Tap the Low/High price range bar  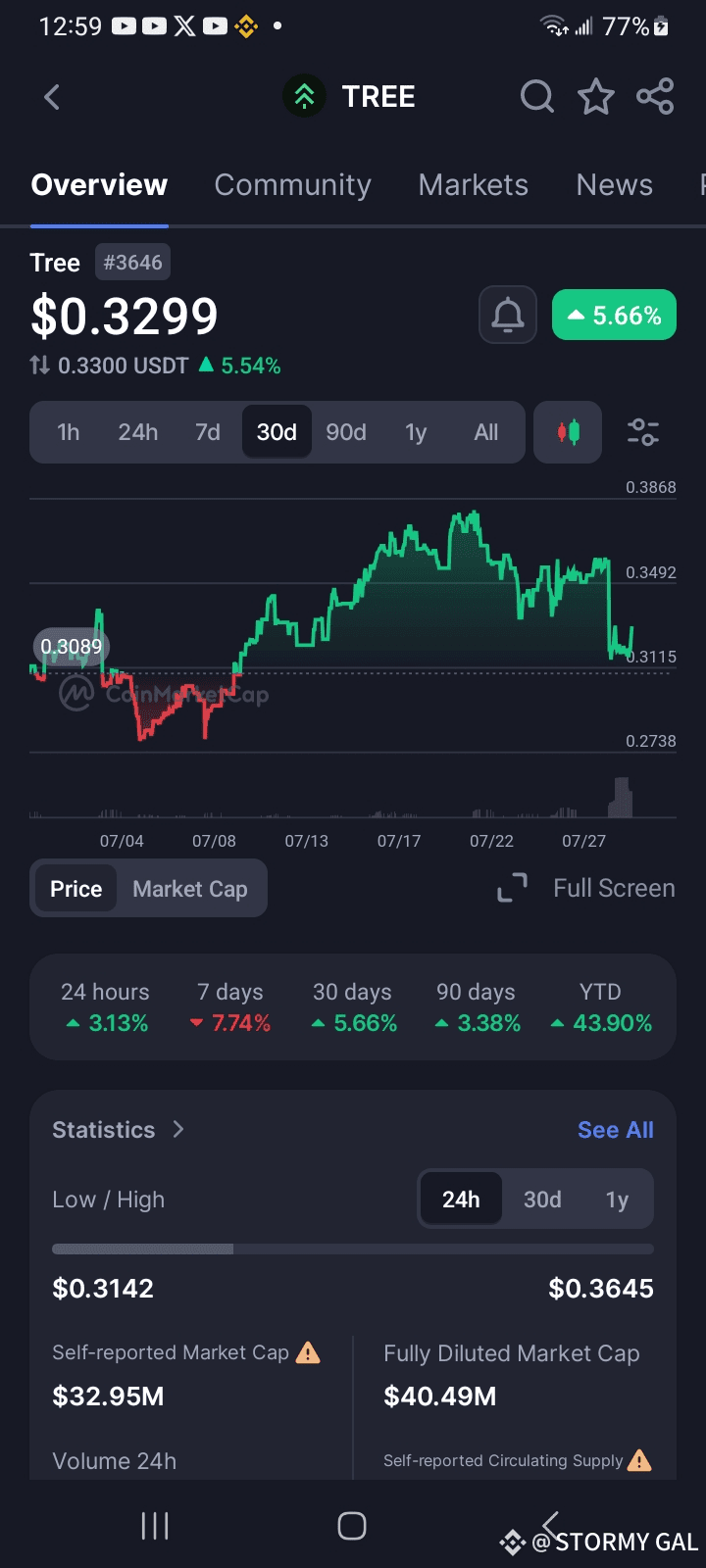pyautogui.click(x=353, y=1249)
